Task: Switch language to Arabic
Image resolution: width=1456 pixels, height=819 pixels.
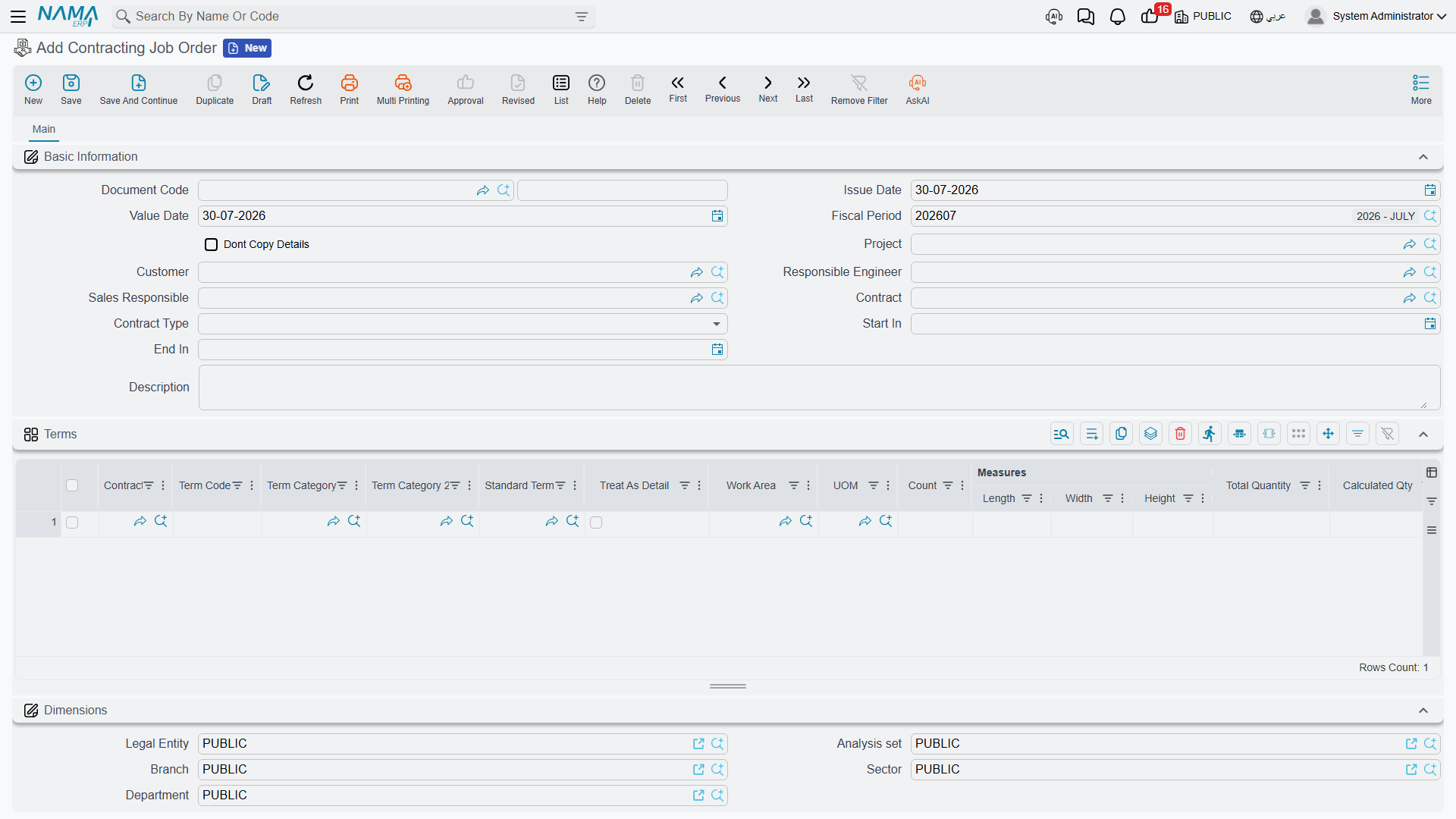Action: (1268, 16)
